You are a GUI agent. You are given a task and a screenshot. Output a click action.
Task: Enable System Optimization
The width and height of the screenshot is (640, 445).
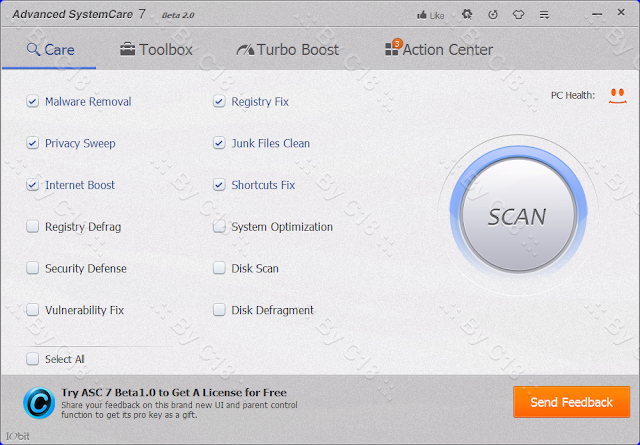pyautogui.click(x=219, y=226)
